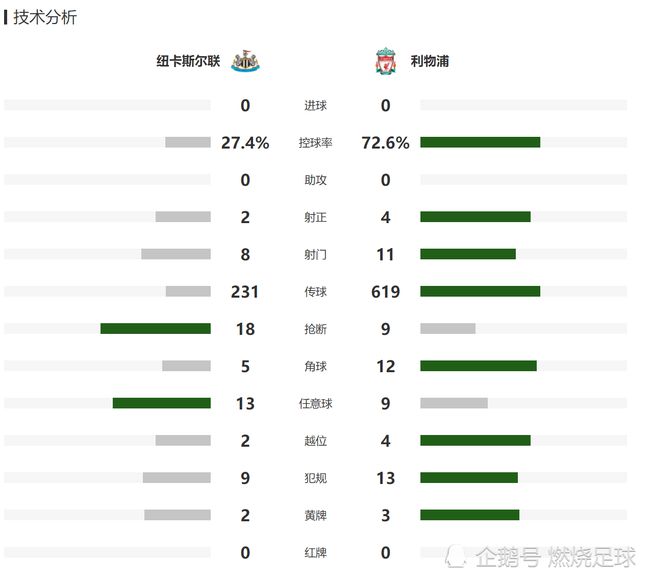Click the 传球 passes label
This screenshot has height=580, width=650.
click(315, 292)
